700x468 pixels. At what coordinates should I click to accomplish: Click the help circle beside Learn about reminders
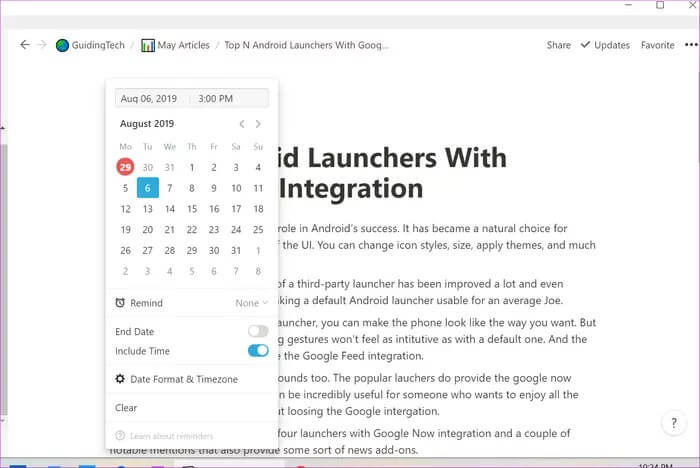tap(120, 435)
